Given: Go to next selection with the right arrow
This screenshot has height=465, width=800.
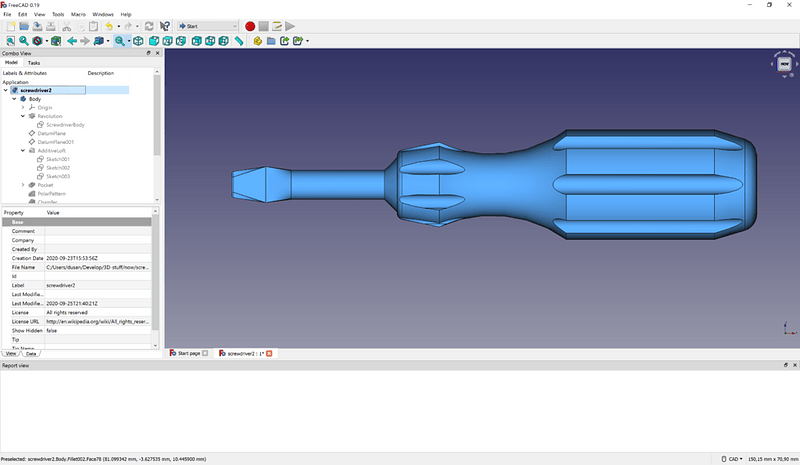Looking at the screenshot, I should [85, 41].
